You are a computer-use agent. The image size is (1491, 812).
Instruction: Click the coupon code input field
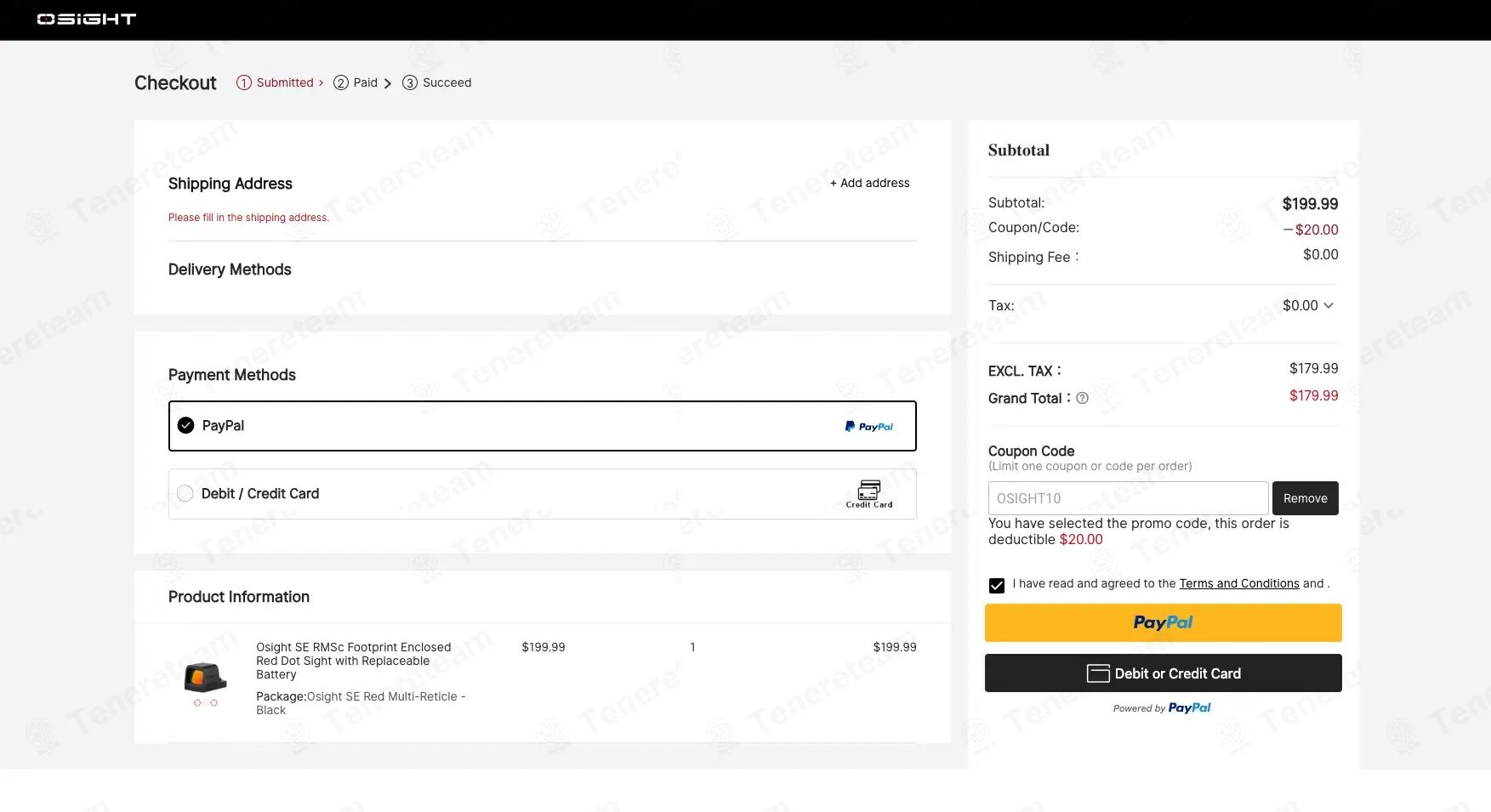[1128, 498]
